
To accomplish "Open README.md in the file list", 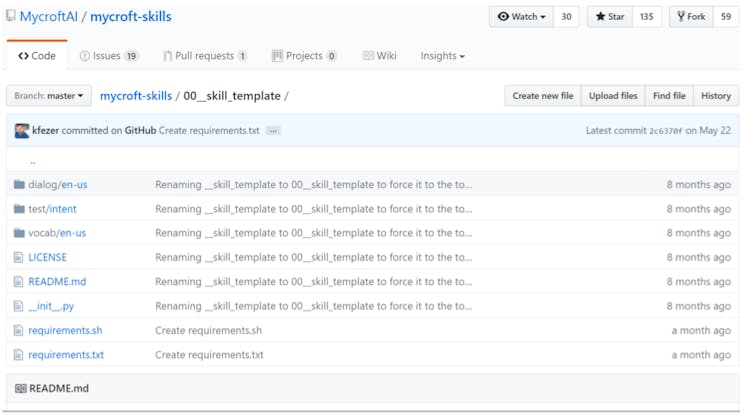I will tap(57, 282).
